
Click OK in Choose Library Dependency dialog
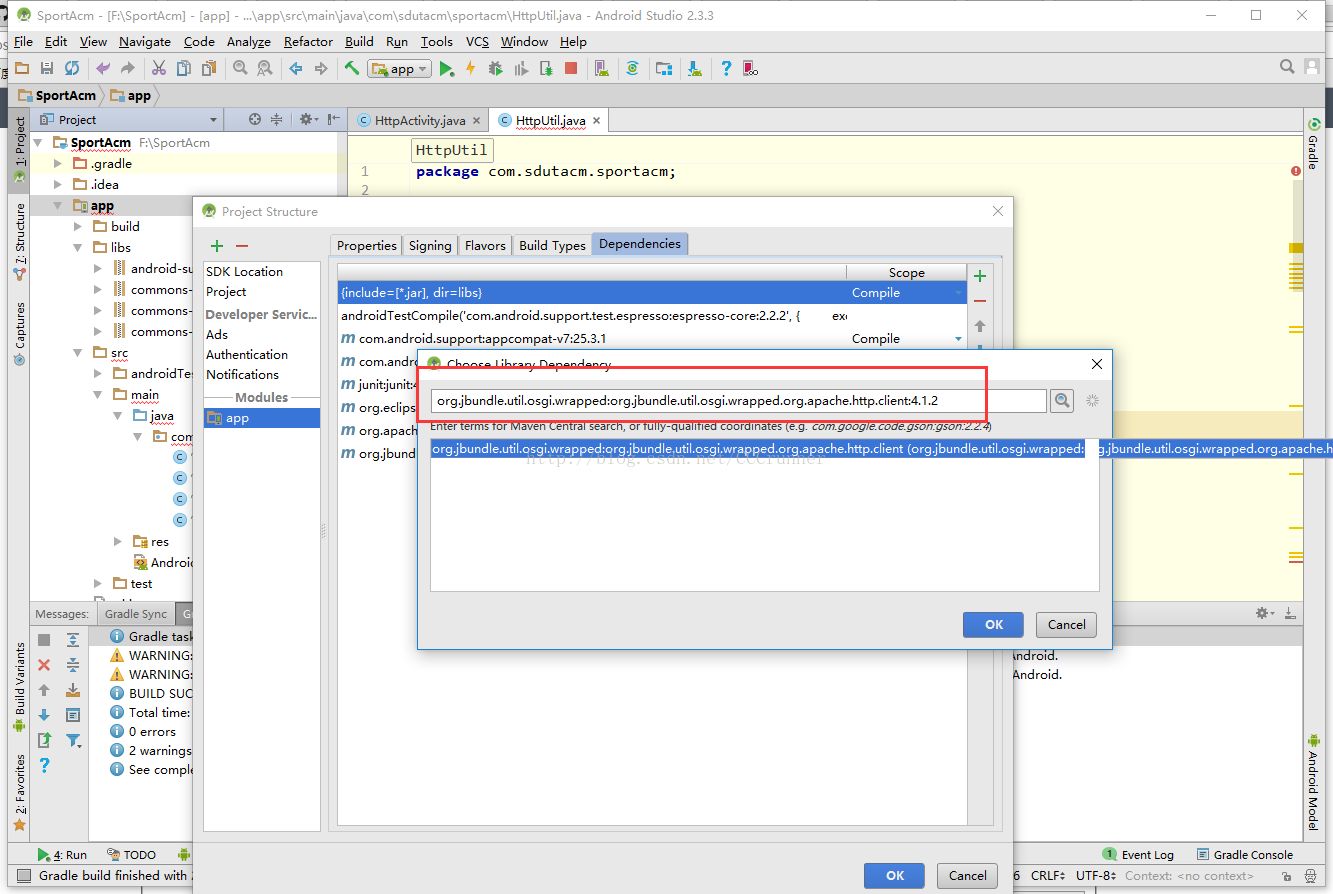(993, 624)
